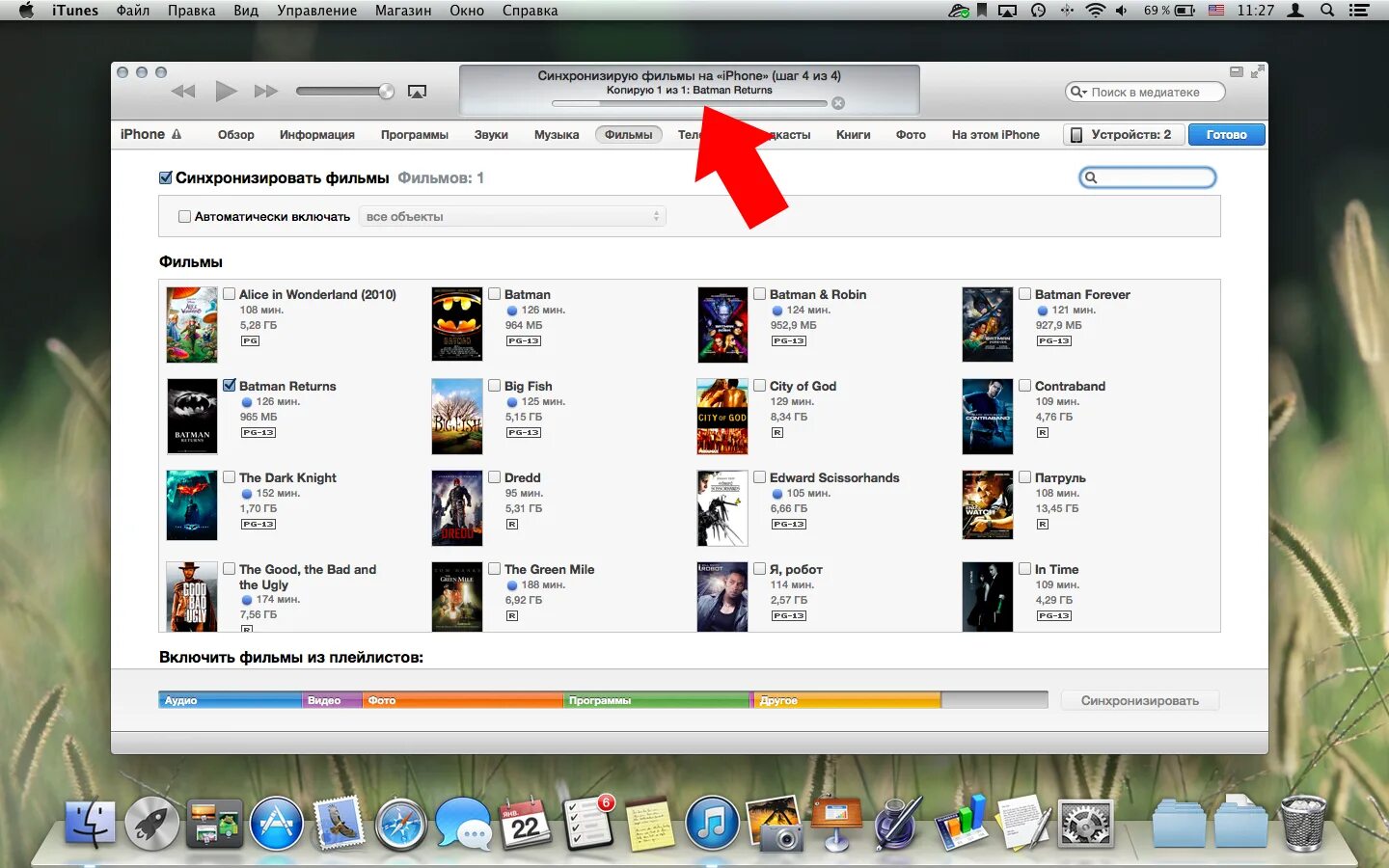
Task: Open Finder from the dock
Action: 91,825
